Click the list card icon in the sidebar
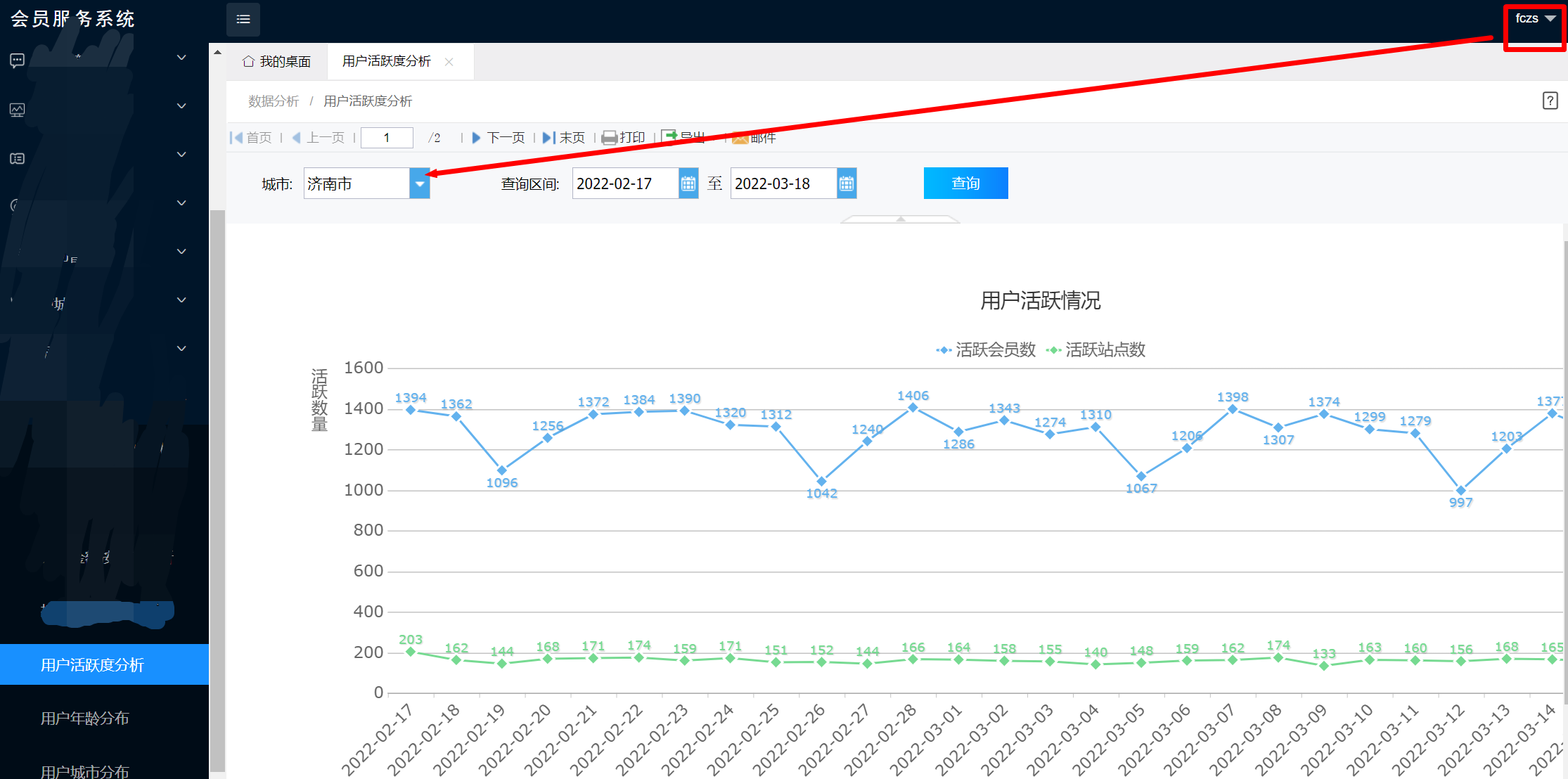The image size is (1568, 779). pyautogui.click(x=18, y=158)
